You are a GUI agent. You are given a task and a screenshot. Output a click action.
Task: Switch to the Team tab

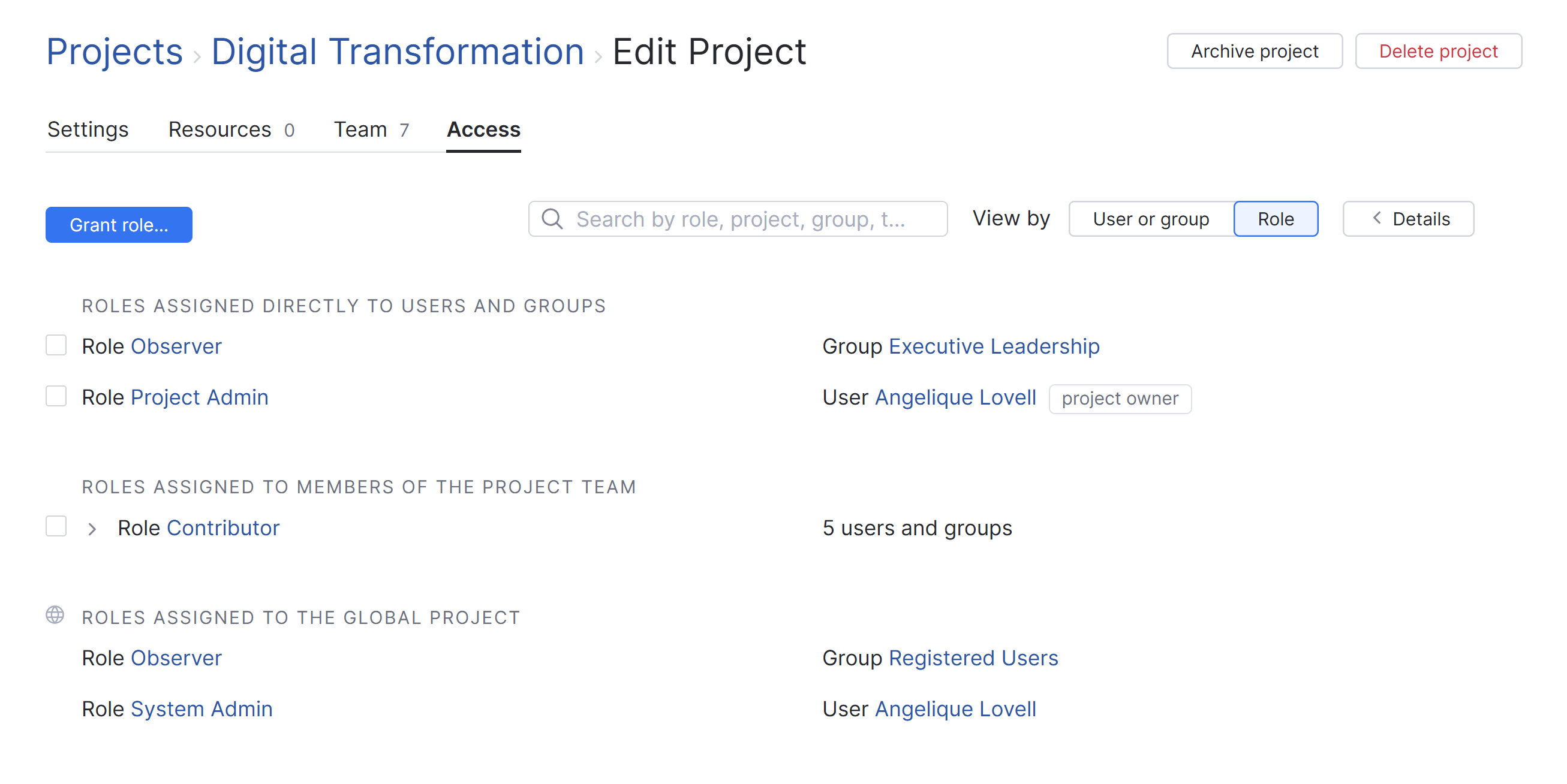coord(371,129)
